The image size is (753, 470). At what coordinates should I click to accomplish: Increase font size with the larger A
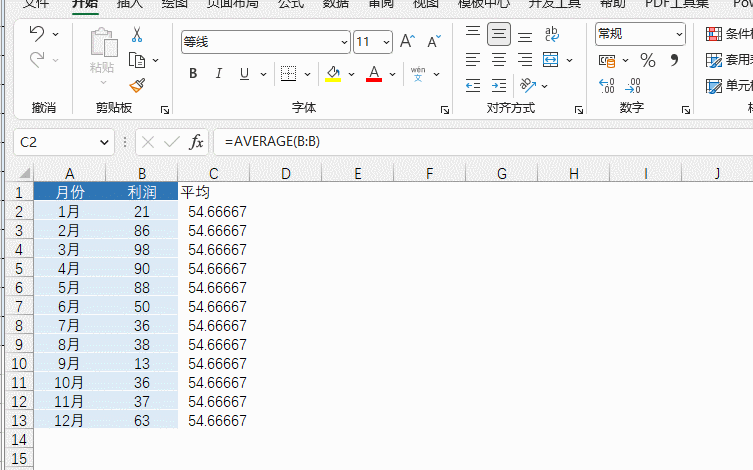pyautogui.click(x=407, y=42)
